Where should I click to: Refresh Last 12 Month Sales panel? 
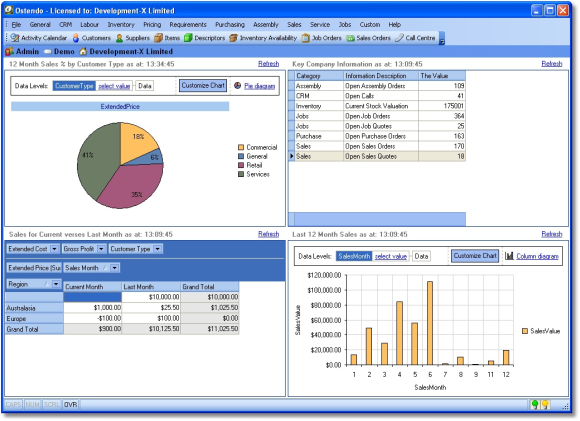pos(552,234)
